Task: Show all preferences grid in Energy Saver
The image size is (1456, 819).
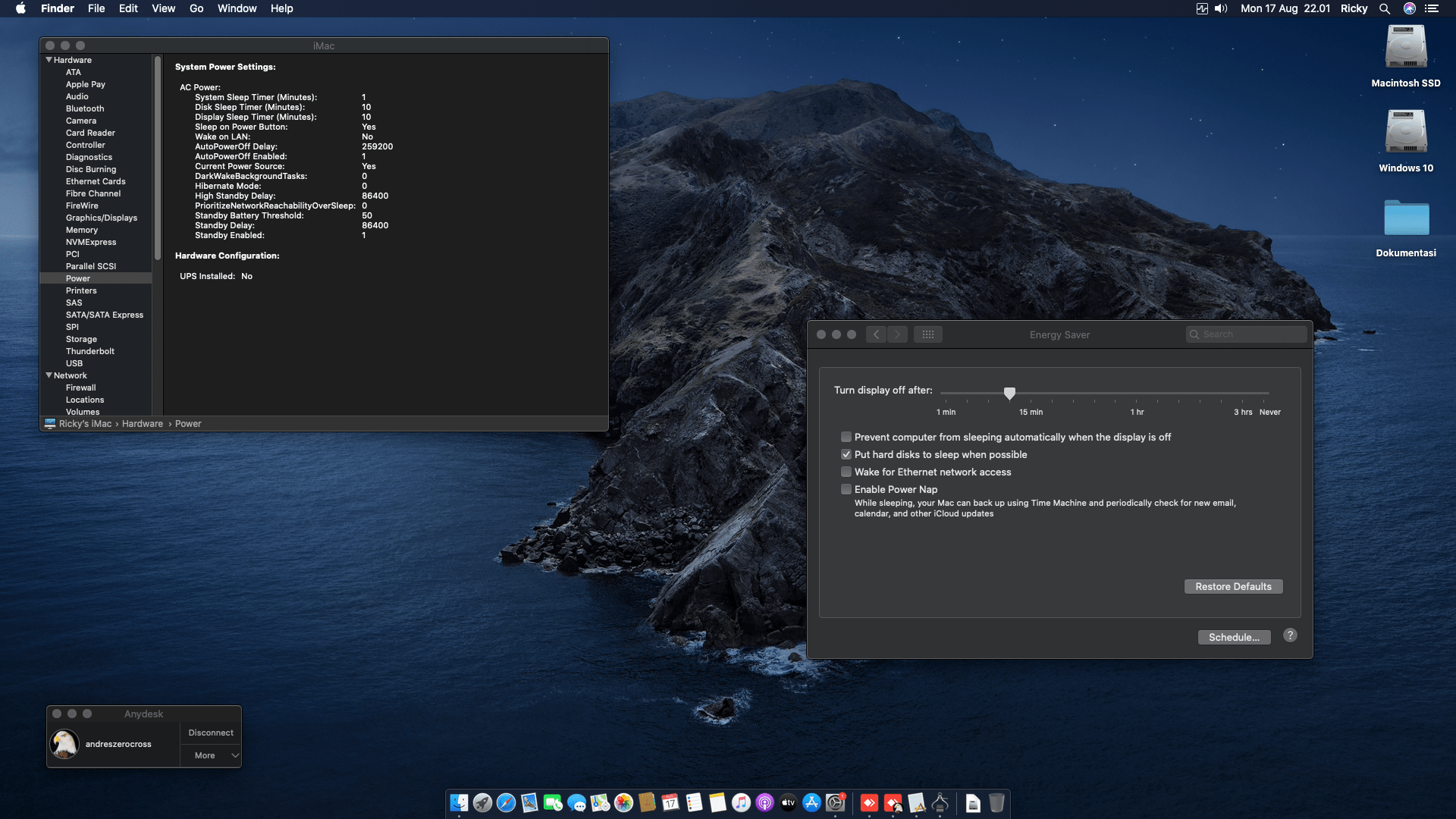Action: click(x=928, y=334)
